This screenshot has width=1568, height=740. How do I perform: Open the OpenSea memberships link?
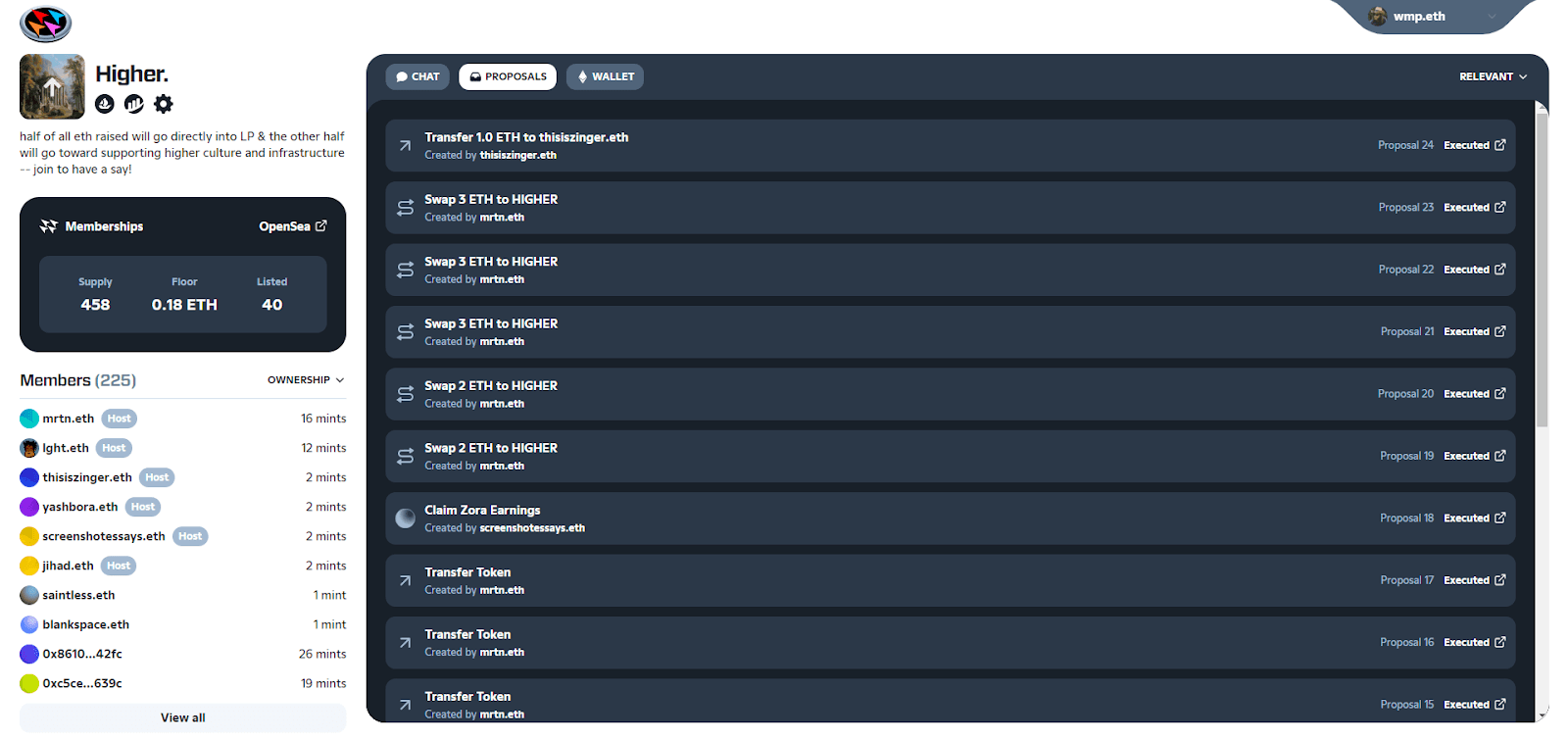(x=293, y=226)
